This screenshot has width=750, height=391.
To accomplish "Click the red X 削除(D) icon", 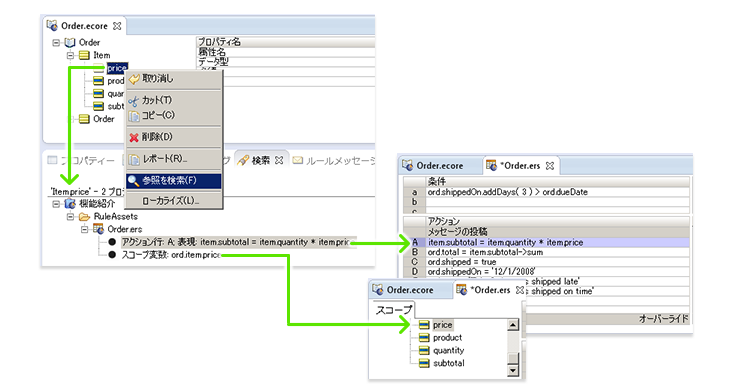I will 134,137.
